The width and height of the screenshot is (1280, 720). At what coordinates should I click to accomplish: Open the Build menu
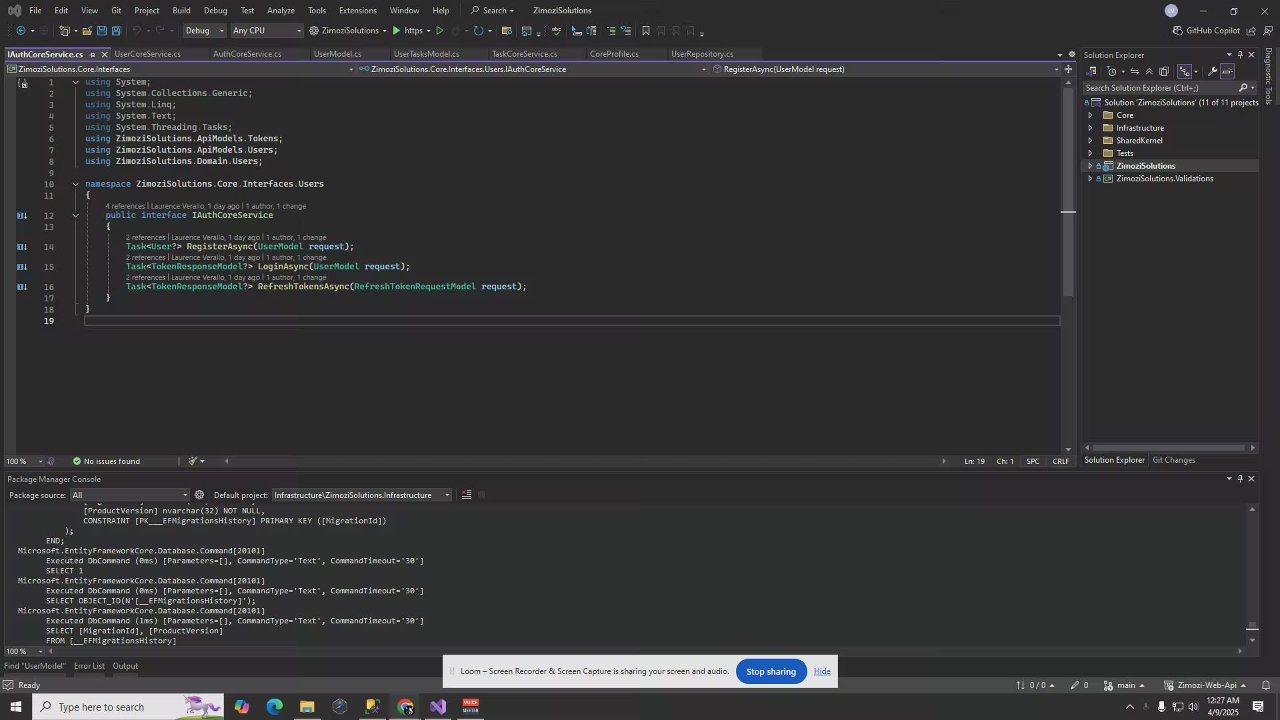pos(181,10)
